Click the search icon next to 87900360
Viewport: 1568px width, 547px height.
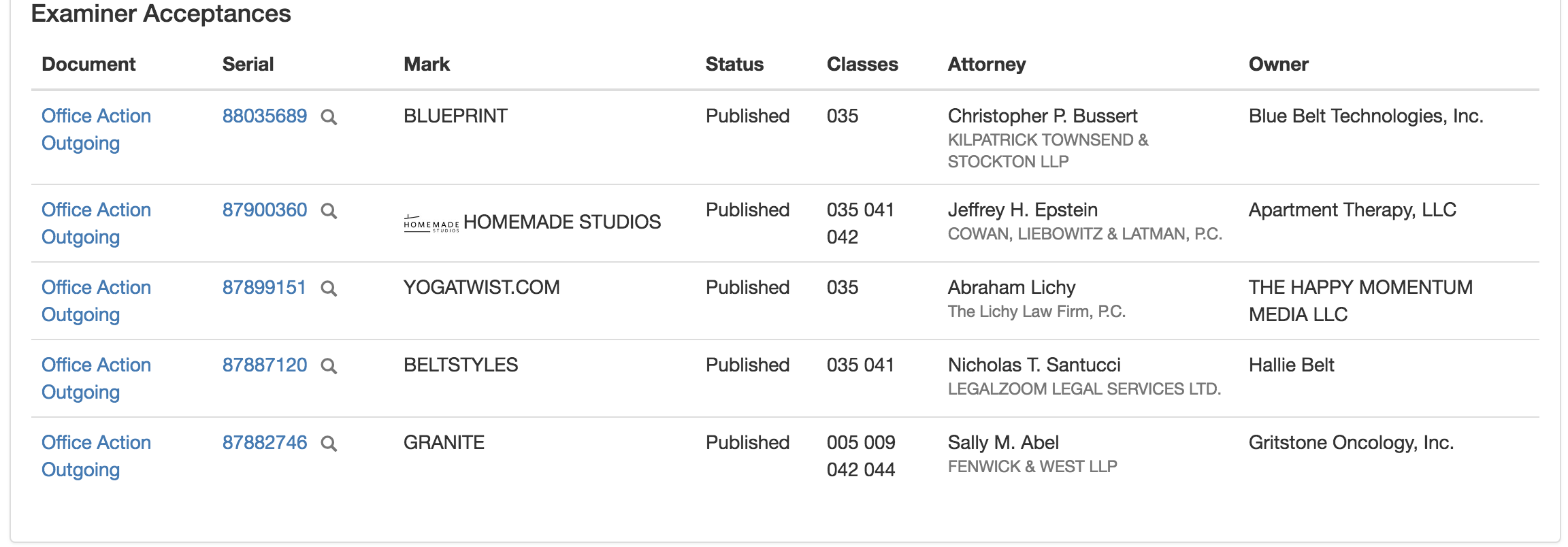pos(329,211)
